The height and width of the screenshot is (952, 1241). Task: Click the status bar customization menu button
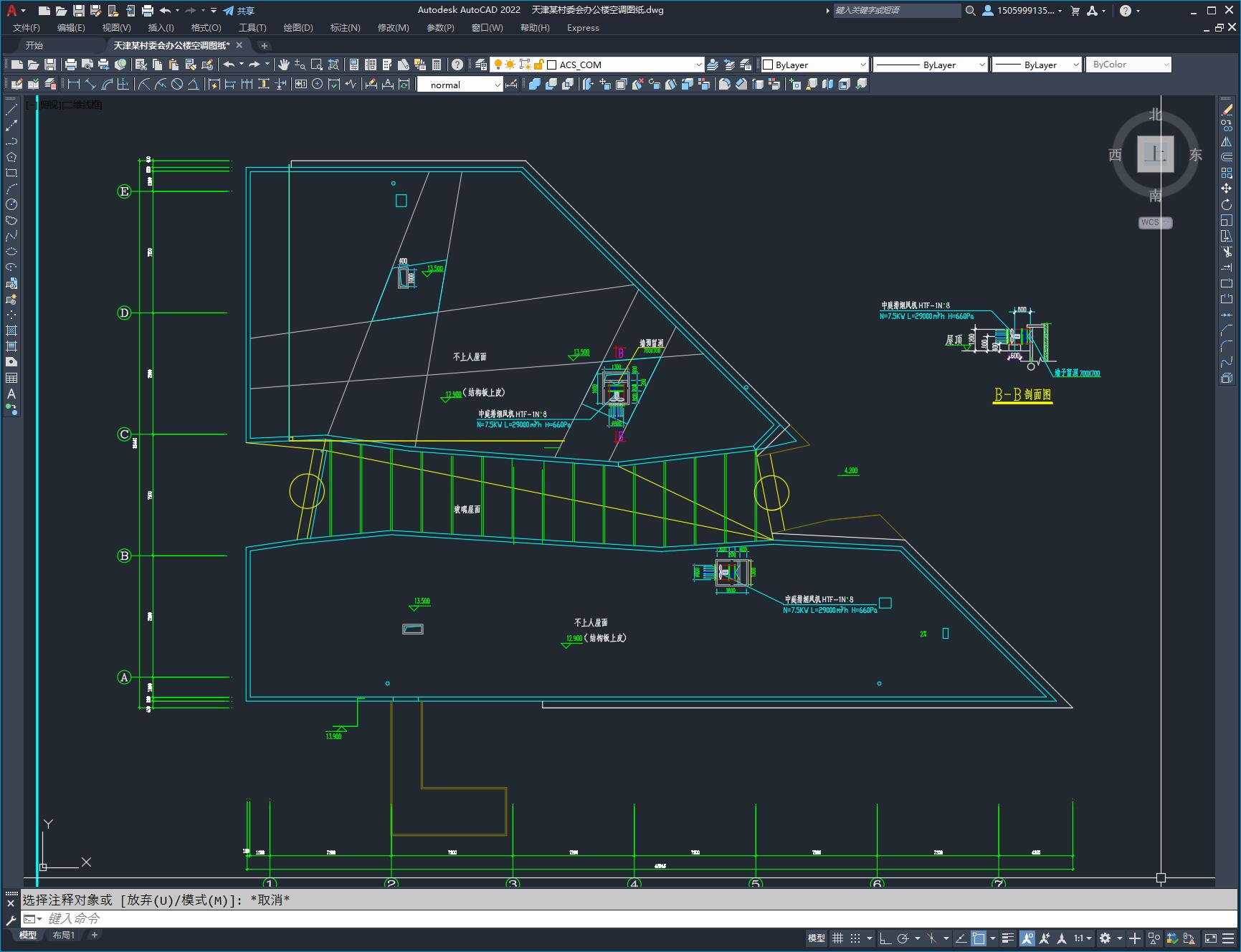(1229, 938)
